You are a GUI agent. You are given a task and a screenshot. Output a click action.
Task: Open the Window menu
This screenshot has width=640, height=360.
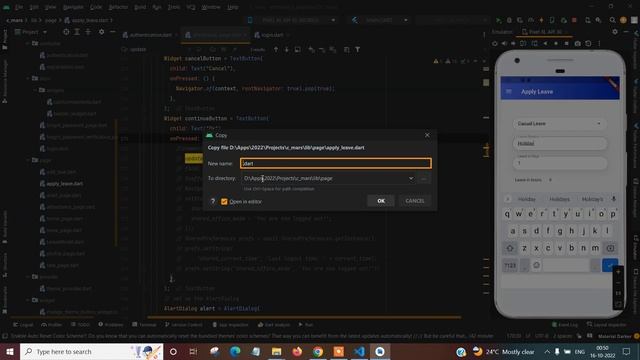click(x=211, y=7)
